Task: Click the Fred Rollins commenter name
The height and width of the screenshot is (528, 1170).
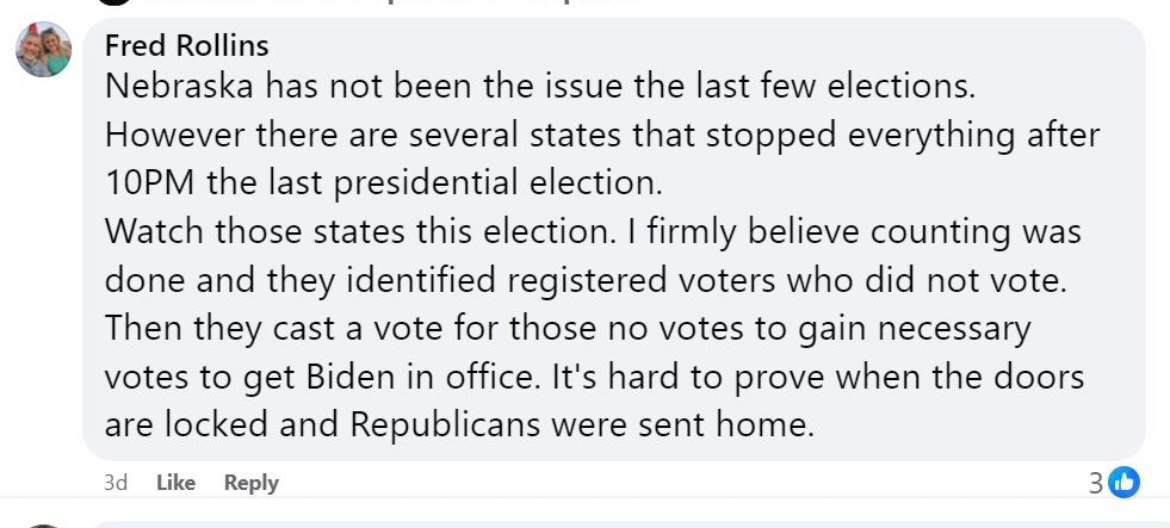Action: click(187, 45)
